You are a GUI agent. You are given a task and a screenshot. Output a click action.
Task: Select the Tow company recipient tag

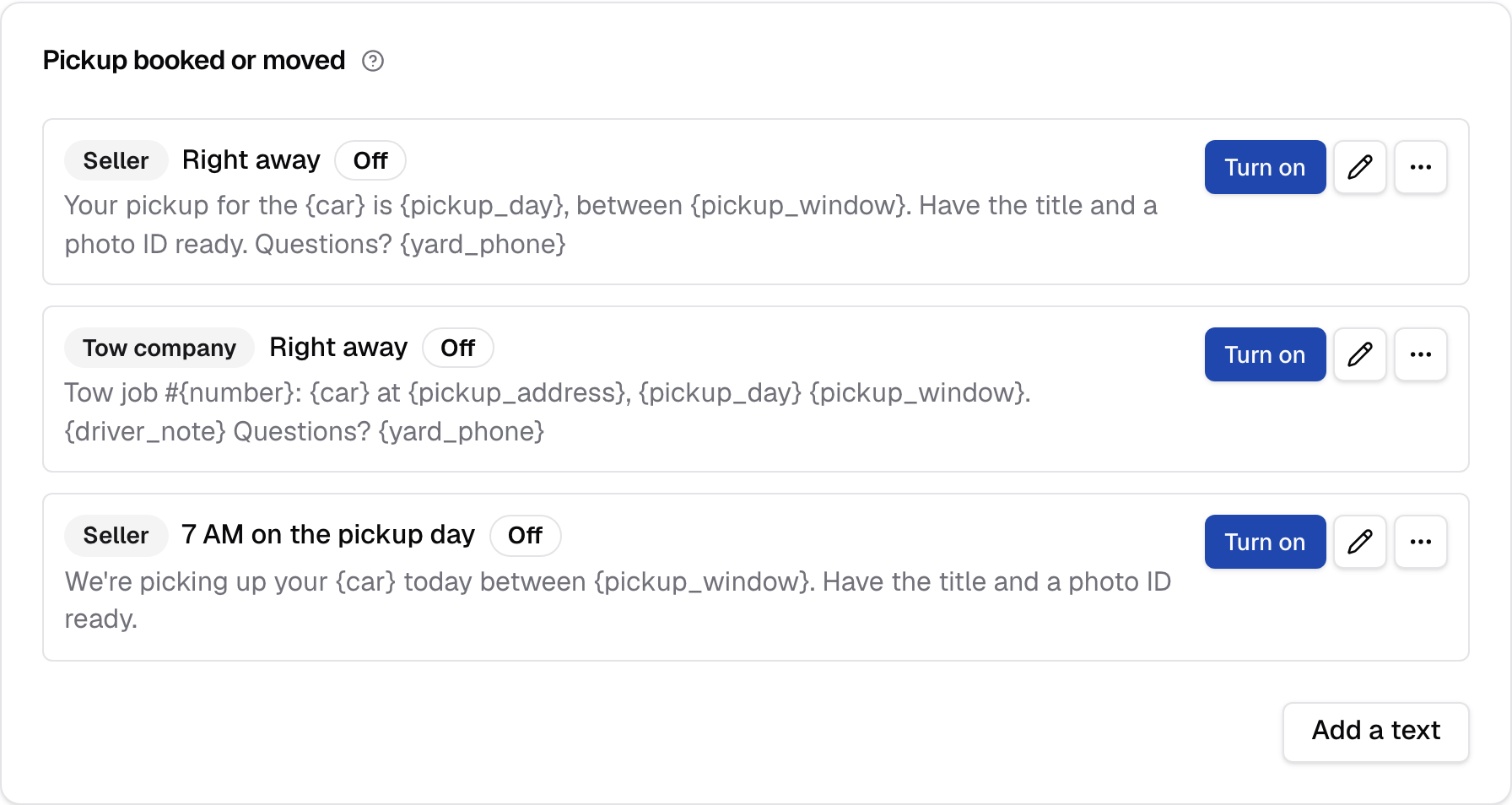click(x=159, y=348)
